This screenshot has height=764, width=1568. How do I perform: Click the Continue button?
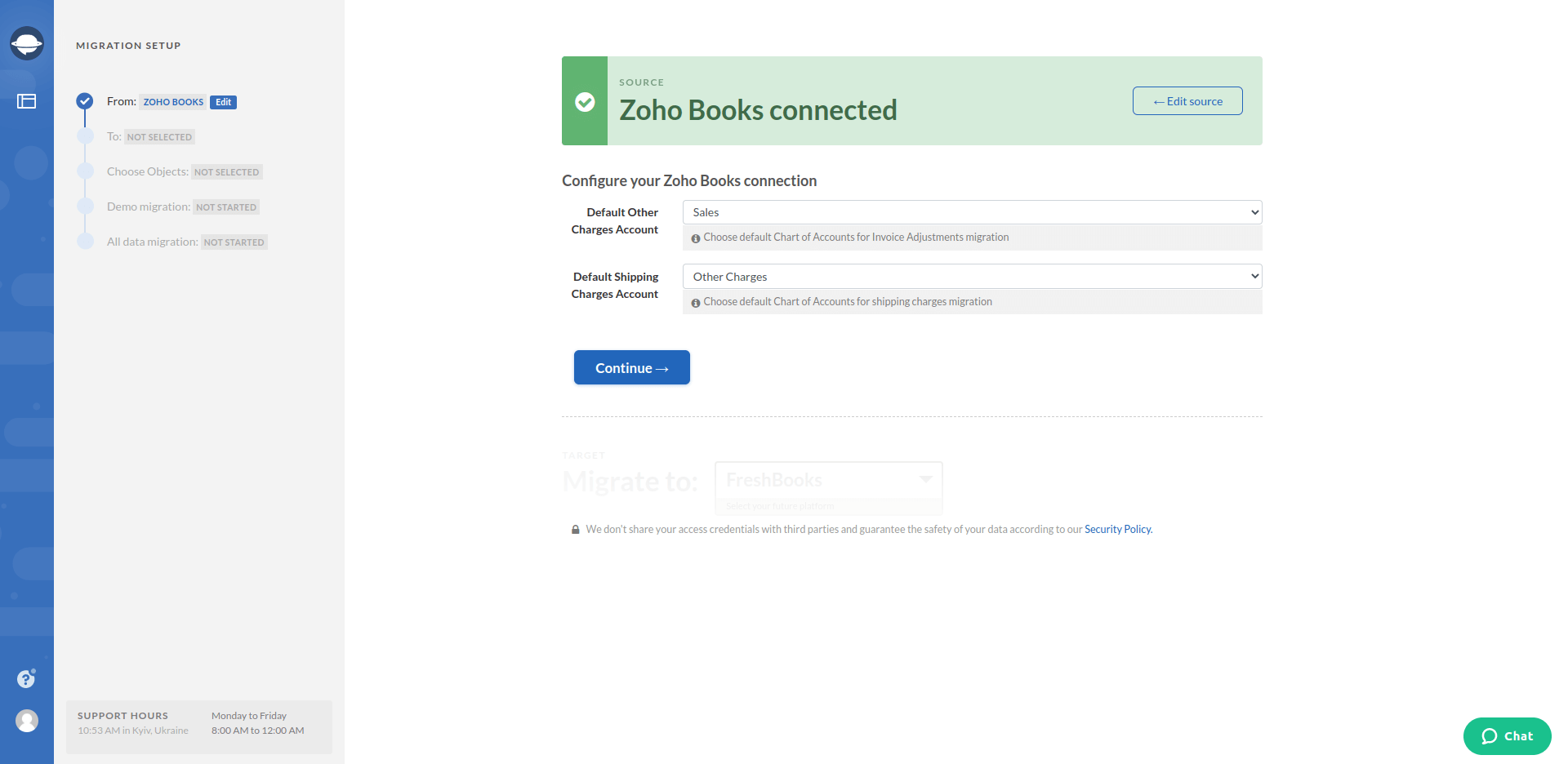632,367
